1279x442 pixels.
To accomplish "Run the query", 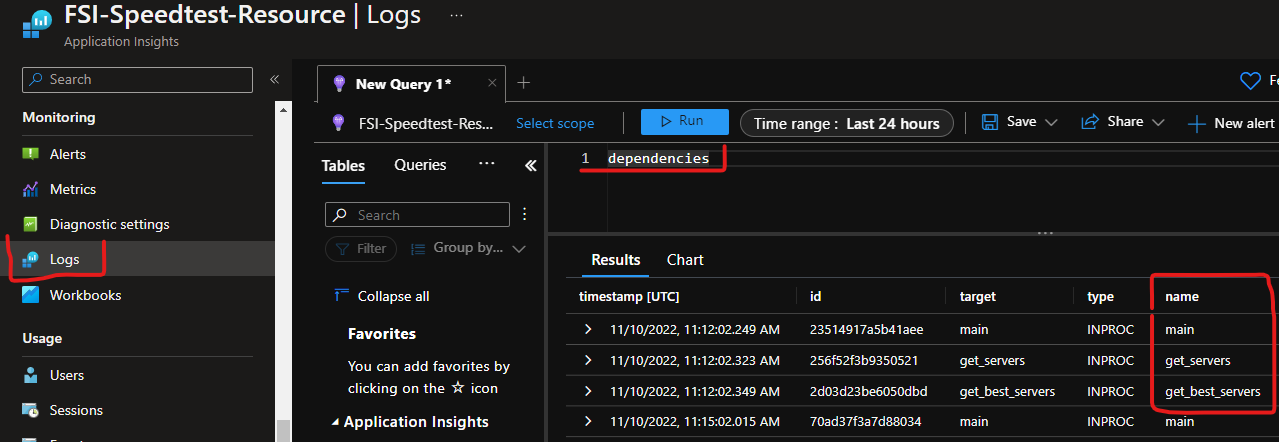I will (x=685, y=121).
